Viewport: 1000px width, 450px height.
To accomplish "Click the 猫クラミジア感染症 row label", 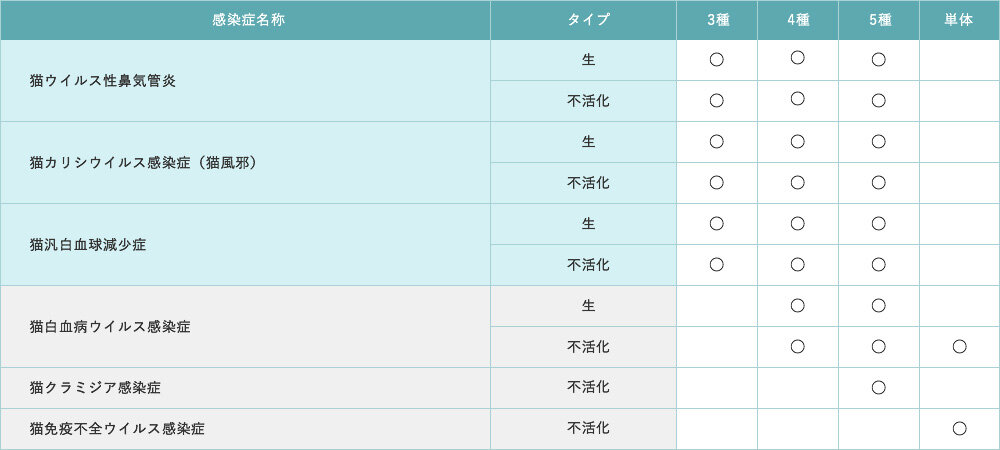I will coord(95,387).
